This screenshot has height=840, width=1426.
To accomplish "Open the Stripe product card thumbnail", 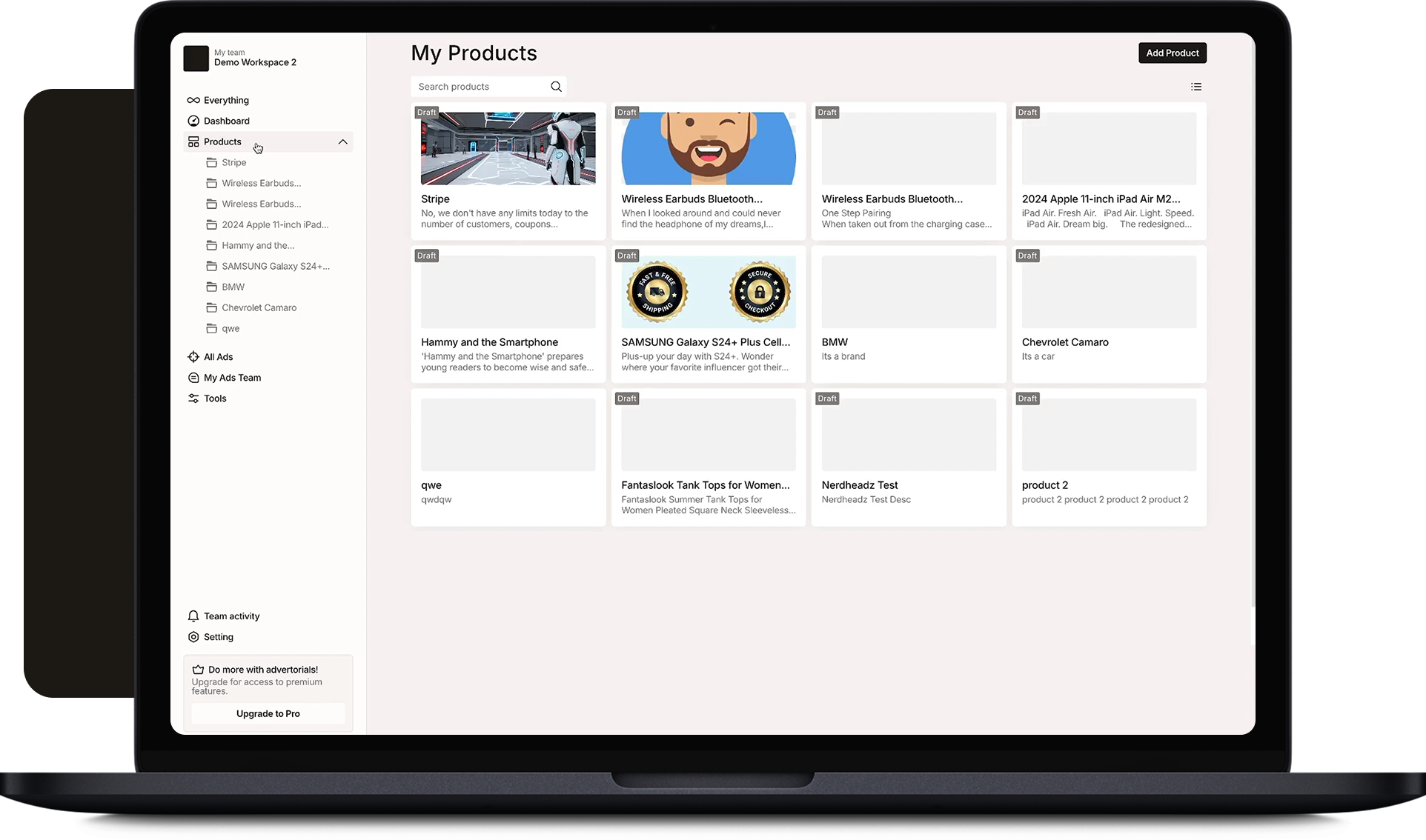I will pos(508,148).
